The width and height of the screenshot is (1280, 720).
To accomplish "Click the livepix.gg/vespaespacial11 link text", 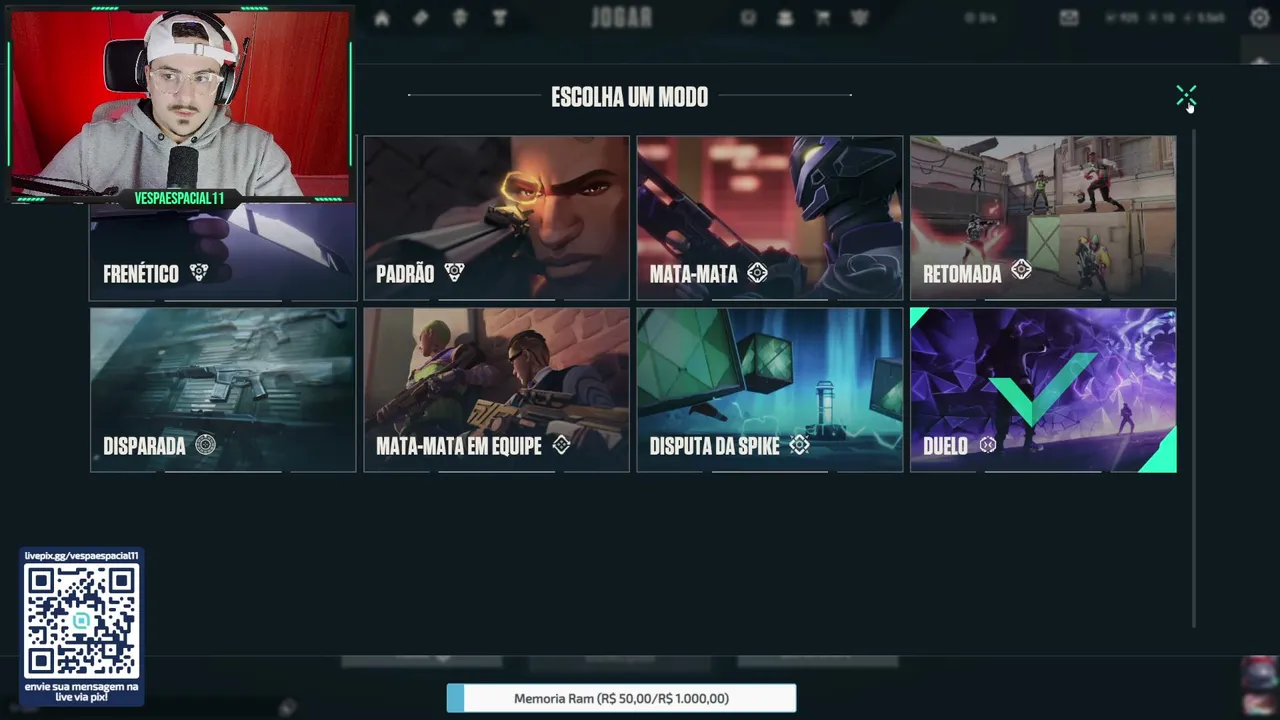I will [x=82, y=556].
